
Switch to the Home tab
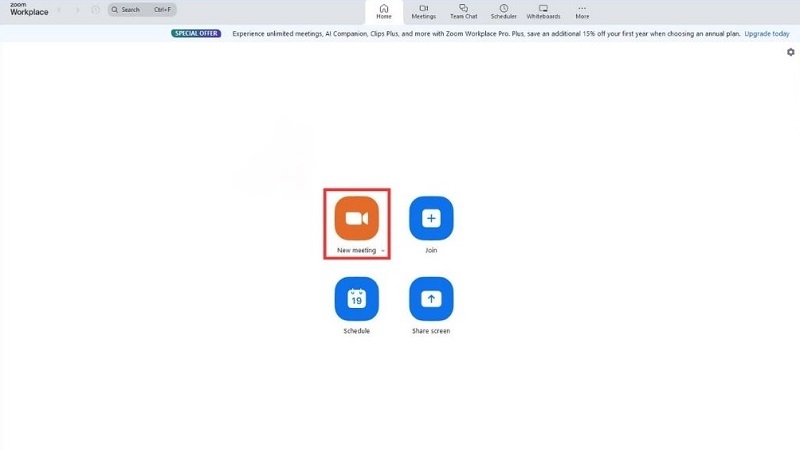coord(384,11)
